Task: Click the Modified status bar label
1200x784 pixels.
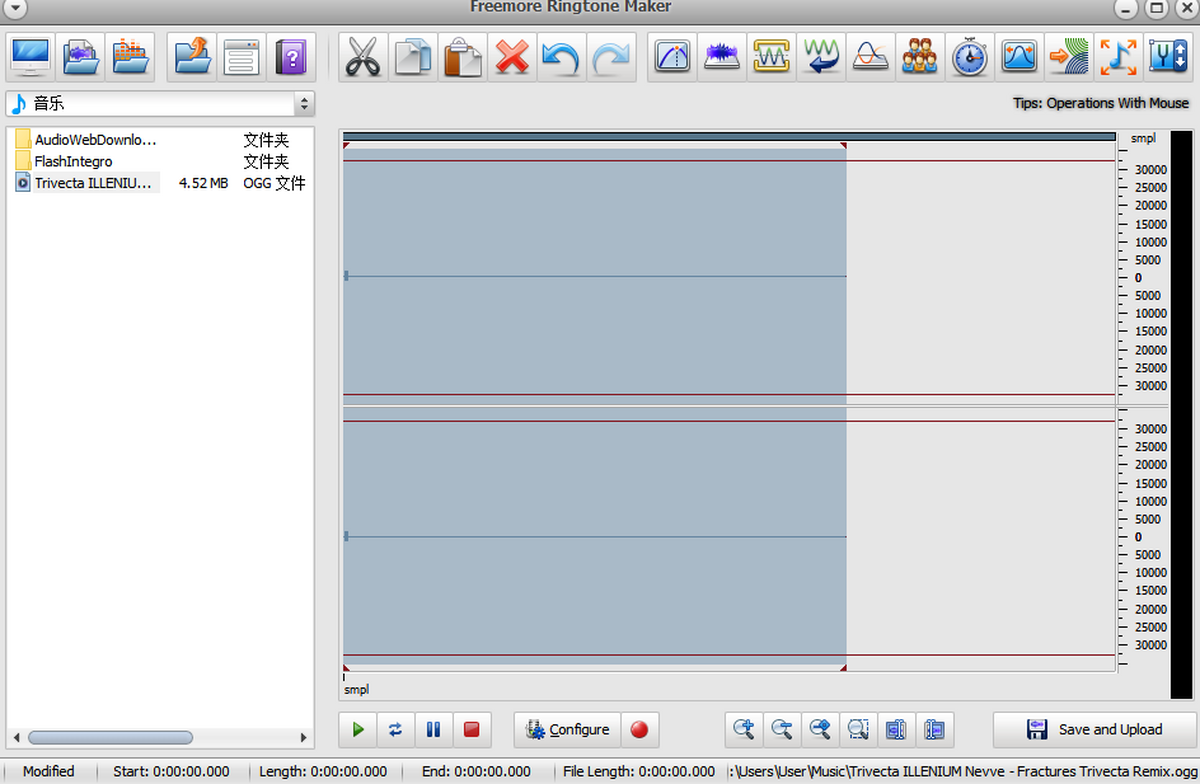Action: (x=49, y=771)
